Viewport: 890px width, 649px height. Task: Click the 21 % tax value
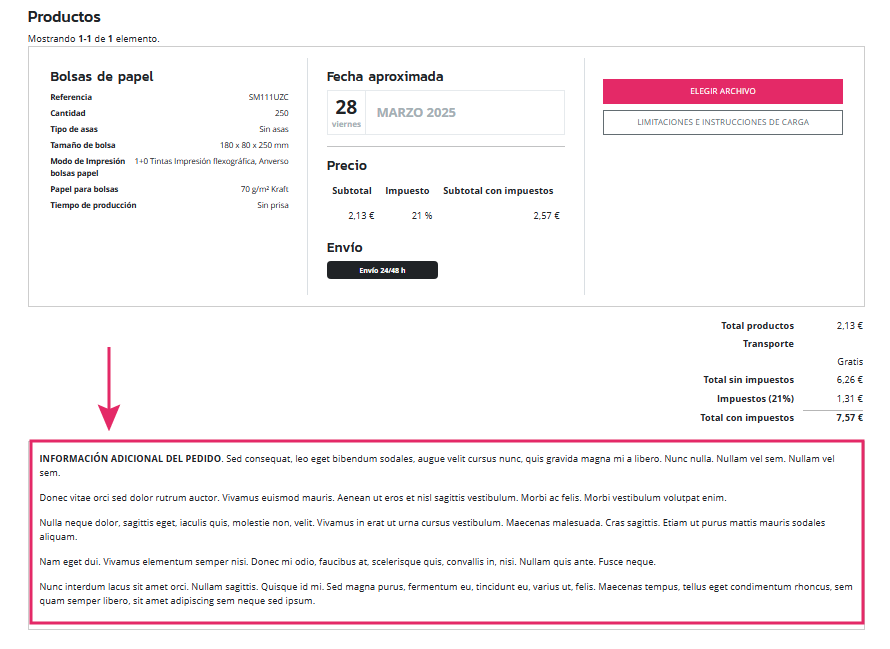pos(421,215)
